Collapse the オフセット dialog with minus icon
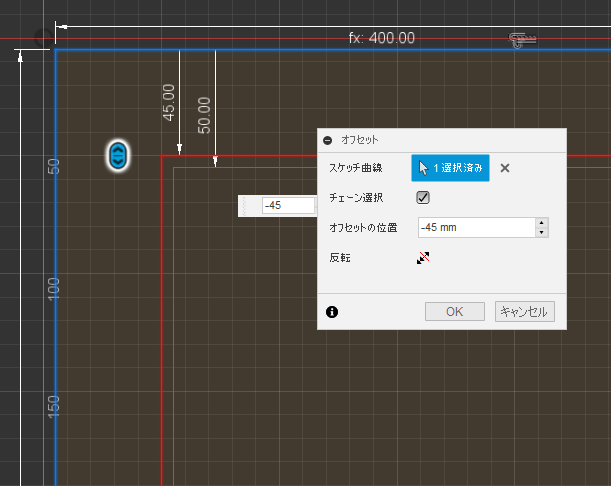Image resolution: width=611 pixels, height=486 pixels. pyautogui.click(x=328, y=140)
